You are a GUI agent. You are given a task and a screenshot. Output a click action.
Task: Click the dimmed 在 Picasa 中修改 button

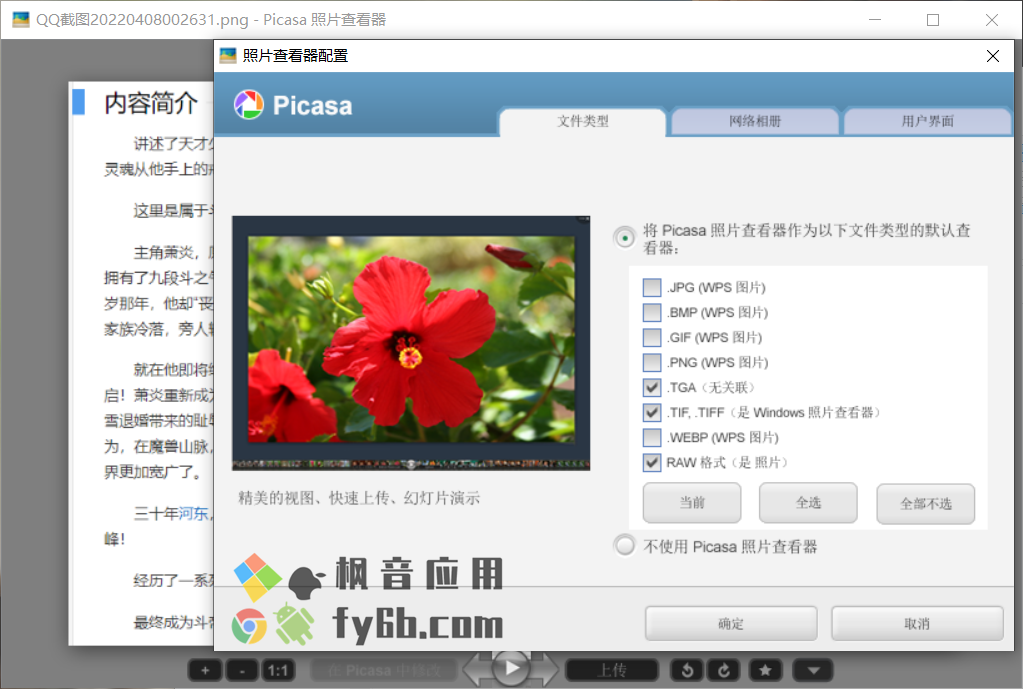tap(384, 670)
